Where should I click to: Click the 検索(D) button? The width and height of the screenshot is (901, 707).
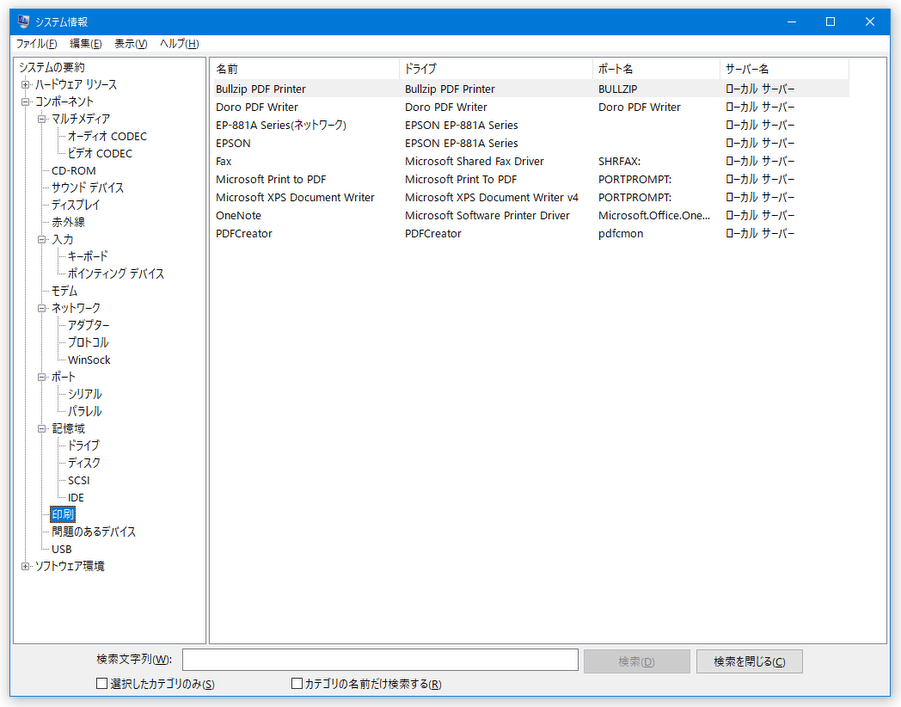point(637,662)
